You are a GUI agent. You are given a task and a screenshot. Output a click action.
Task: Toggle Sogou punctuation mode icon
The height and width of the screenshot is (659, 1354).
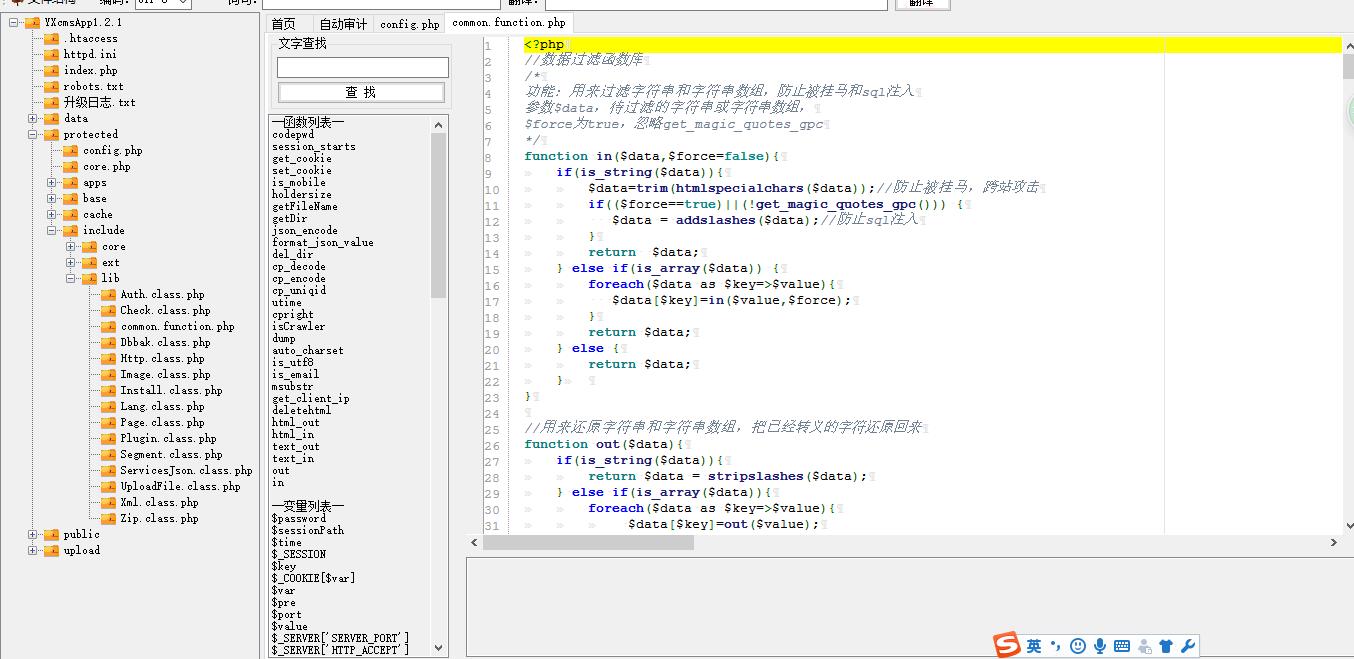click(1056, 646)
